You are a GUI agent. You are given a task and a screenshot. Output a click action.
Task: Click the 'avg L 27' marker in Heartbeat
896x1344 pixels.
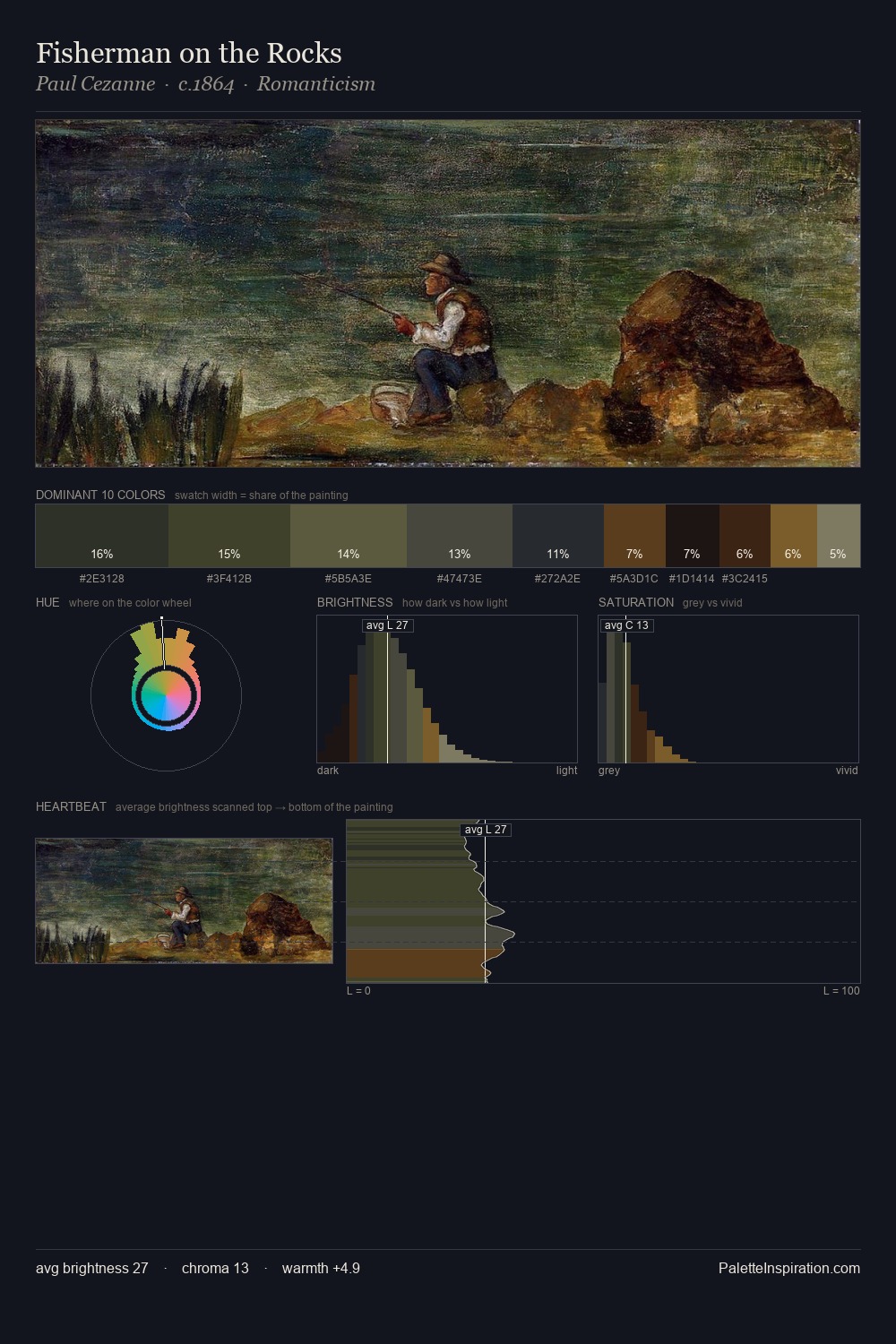pyautogui.click(x=486, y=830)
